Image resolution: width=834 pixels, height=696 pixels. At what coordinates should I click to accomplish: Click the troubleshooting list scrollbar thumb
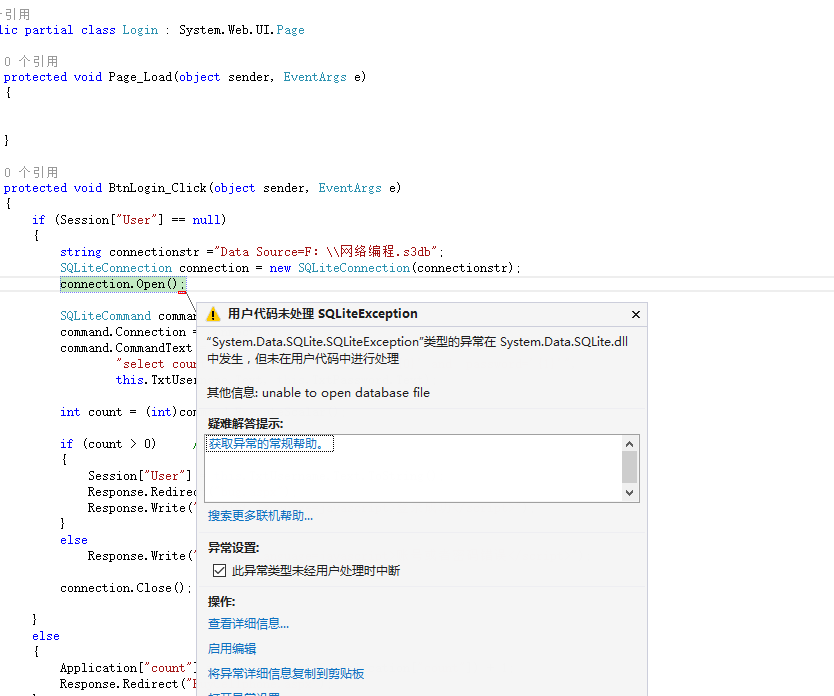tap(629, 467)
